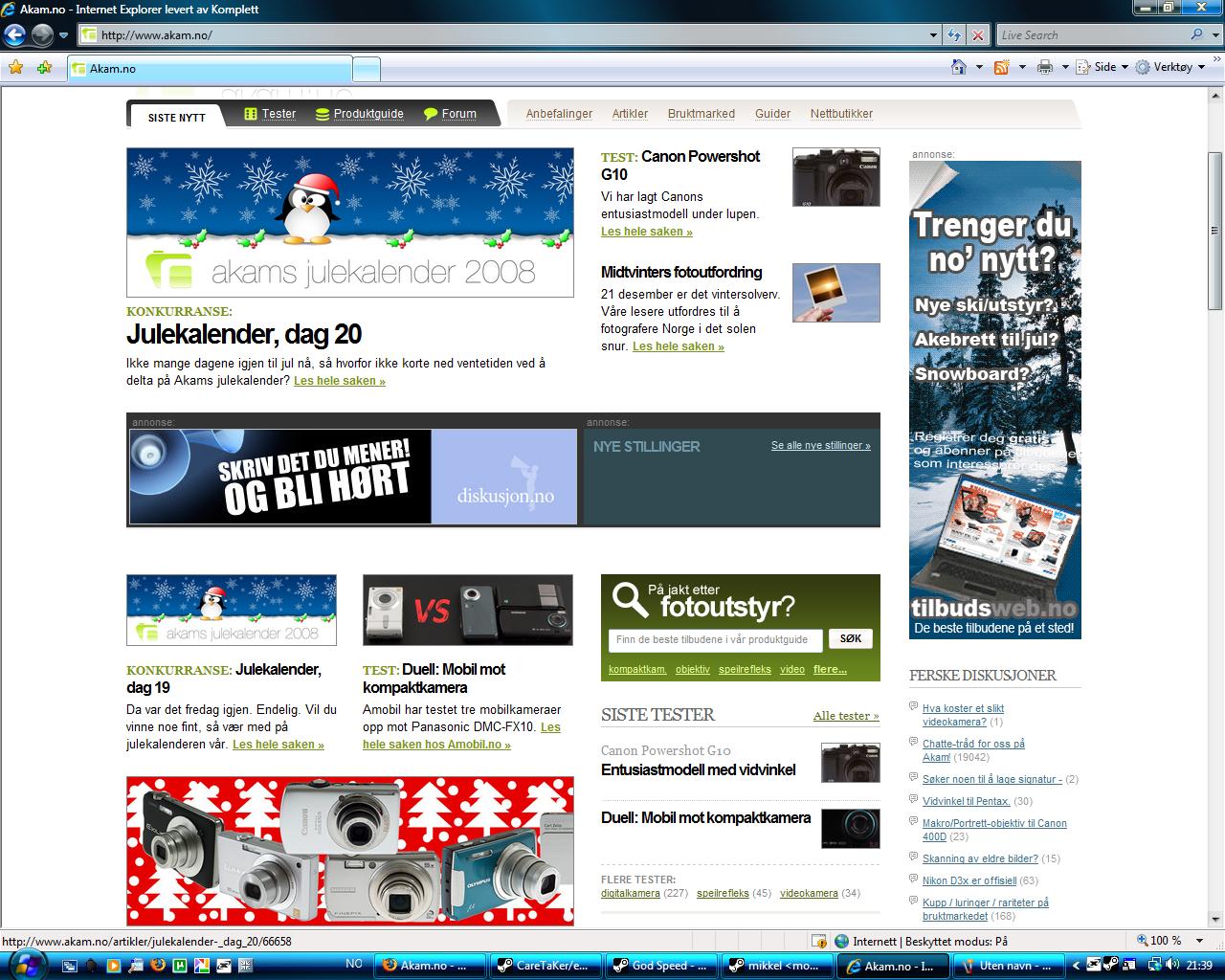
Task: Open the diskusjon.no advertisement banner
Action: (353, 477)
